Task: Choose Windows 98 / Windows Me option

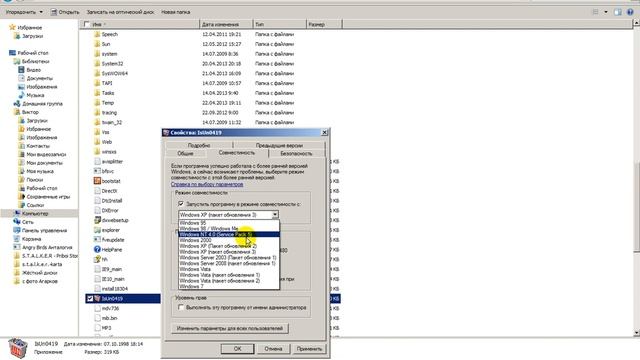Action: 229,229
